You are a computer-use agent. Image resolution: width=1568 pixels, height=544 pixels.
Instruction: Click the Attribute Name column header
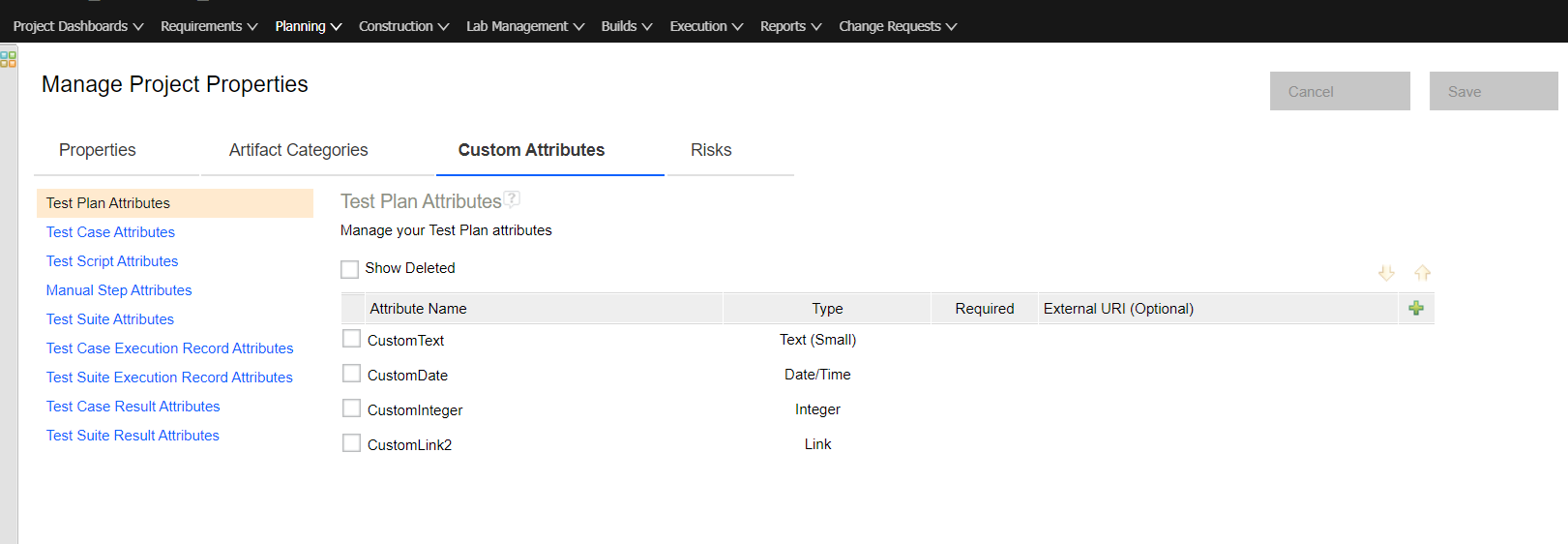point(418,309)
